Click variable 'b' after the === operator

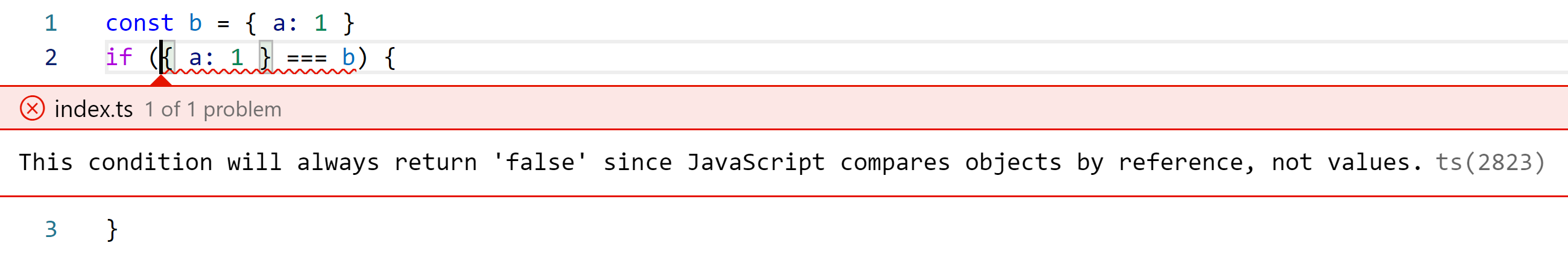point(349,57)
